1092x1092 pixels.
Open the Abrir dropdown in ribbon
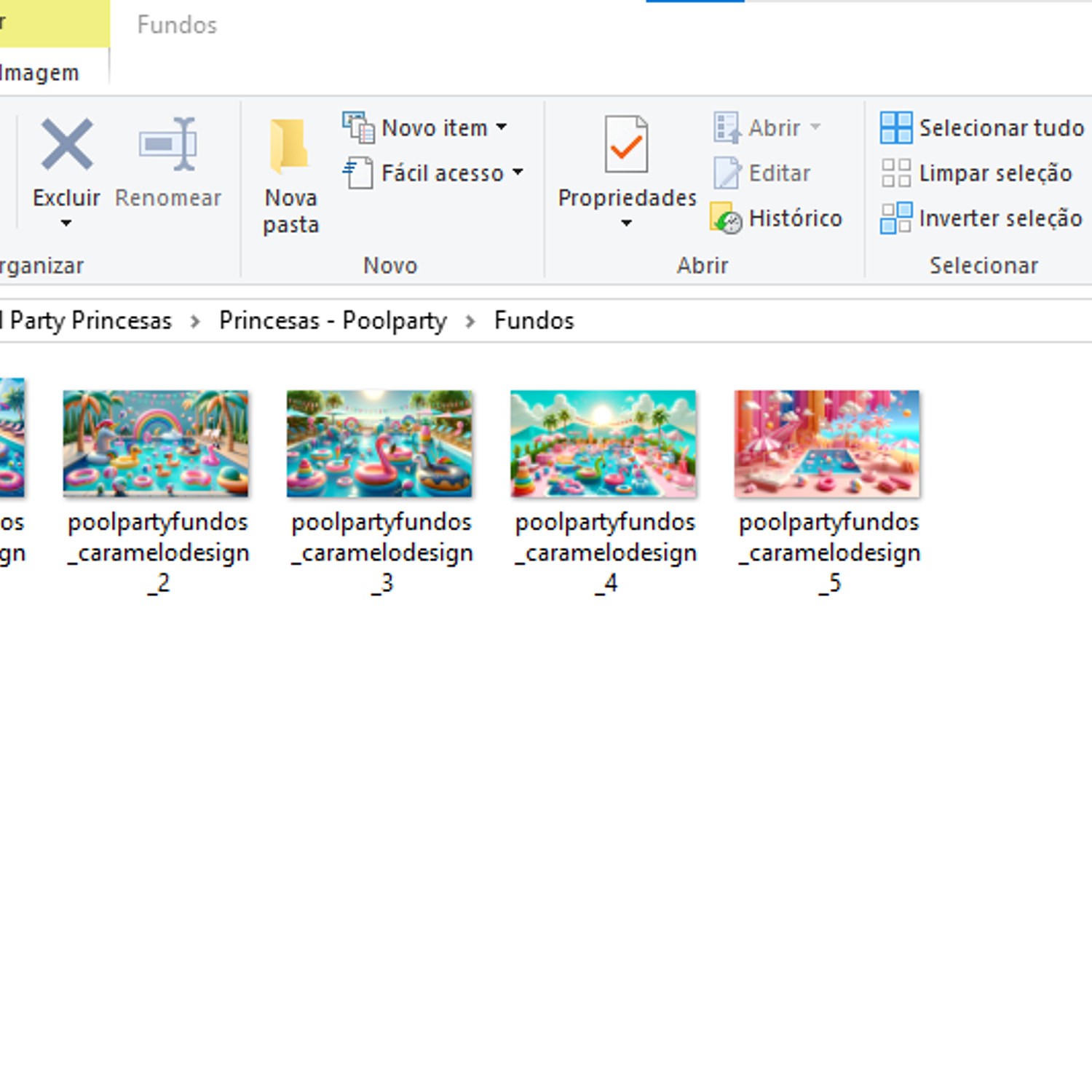[815, 128]
